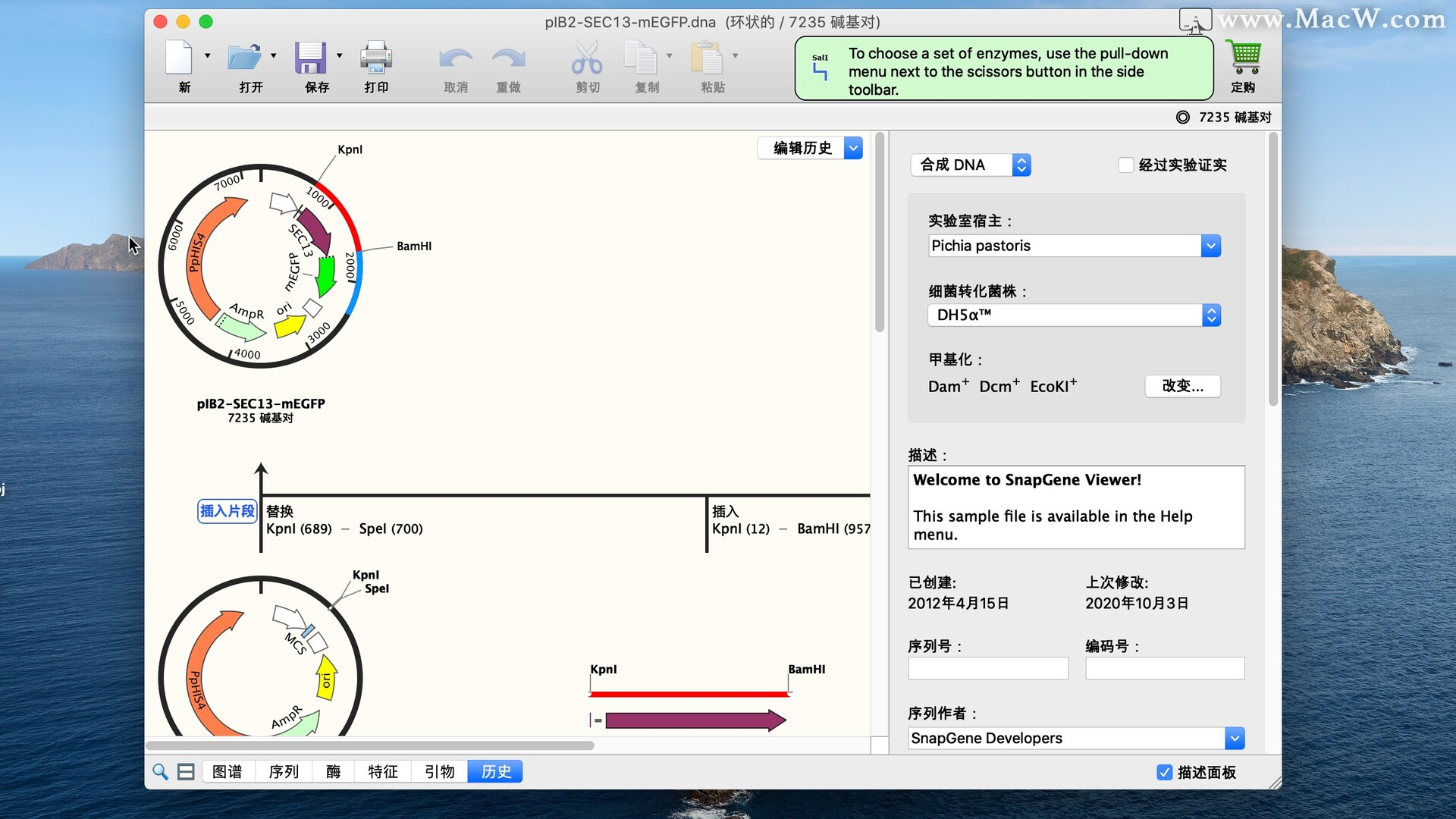The image size is (1456, 819).
Task: Click the split view icon in bottom bar
Action: tap(186, 772)
